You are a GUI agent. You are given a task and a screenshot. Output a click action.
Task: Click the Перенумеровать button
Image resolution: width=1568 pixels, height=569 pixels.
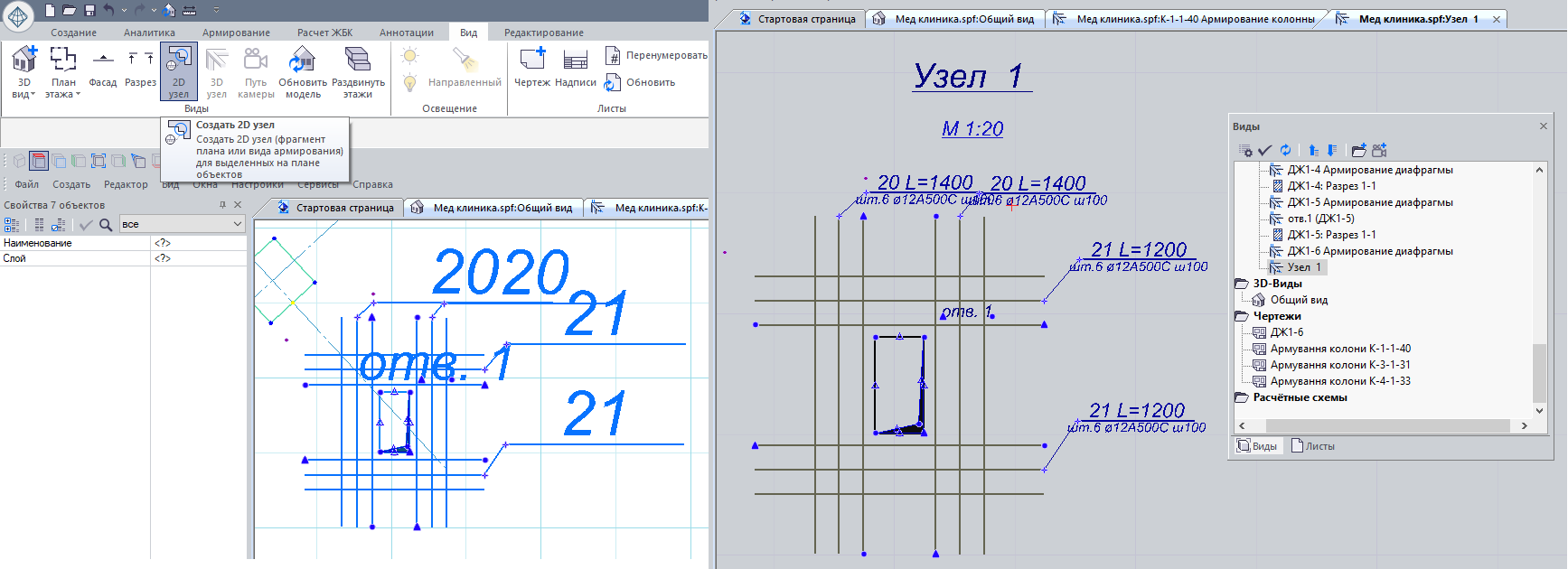656,55
